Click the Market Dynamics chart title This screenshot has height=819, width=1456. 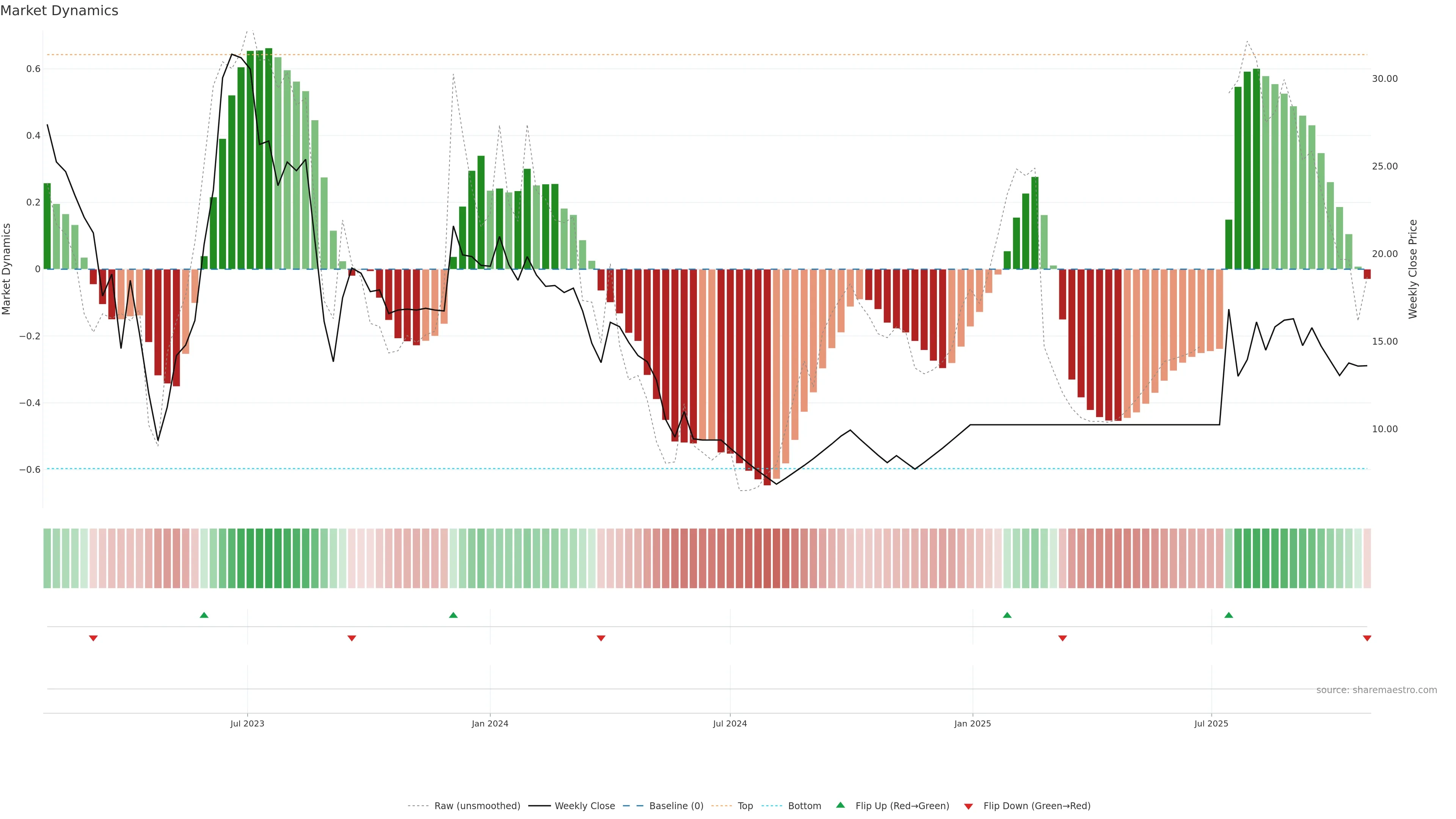click(60, 11)
